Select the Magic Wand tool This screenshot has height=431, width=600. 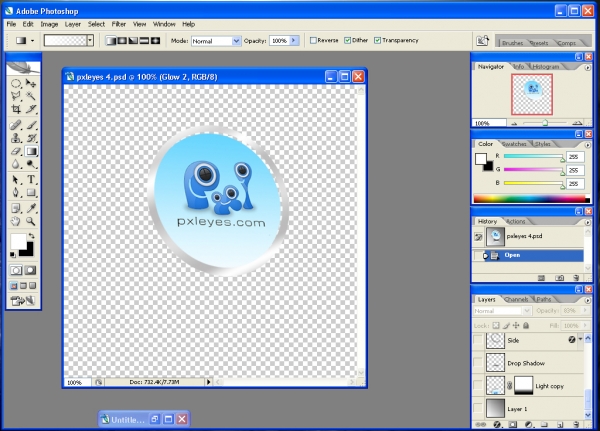pyautogui.click(x=31, y=96)
